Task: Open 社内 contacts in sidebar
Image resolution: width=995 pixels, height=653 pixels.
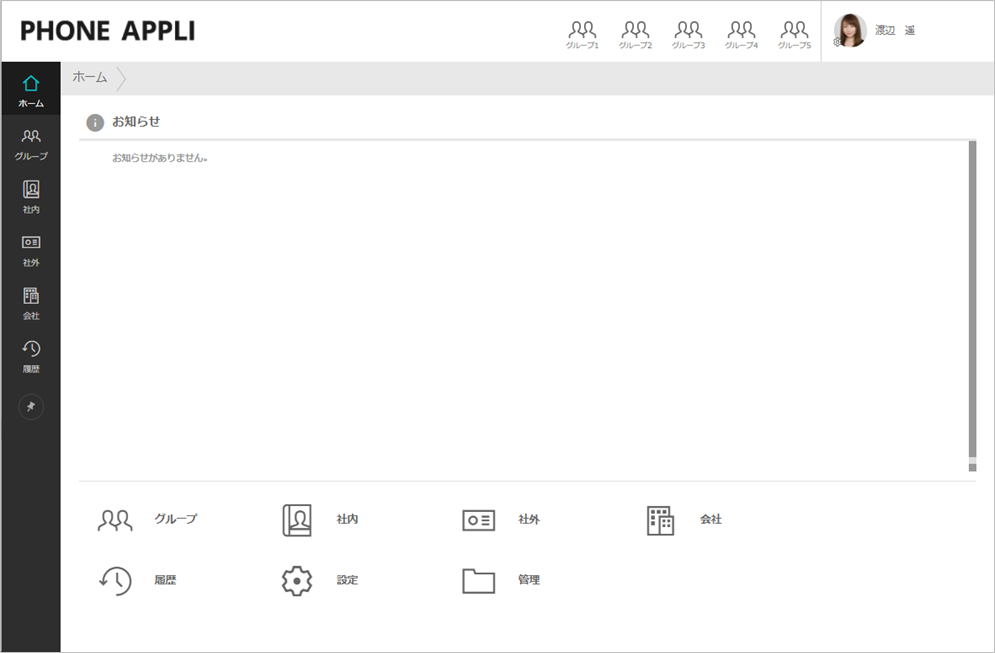Action: point(31,196)
